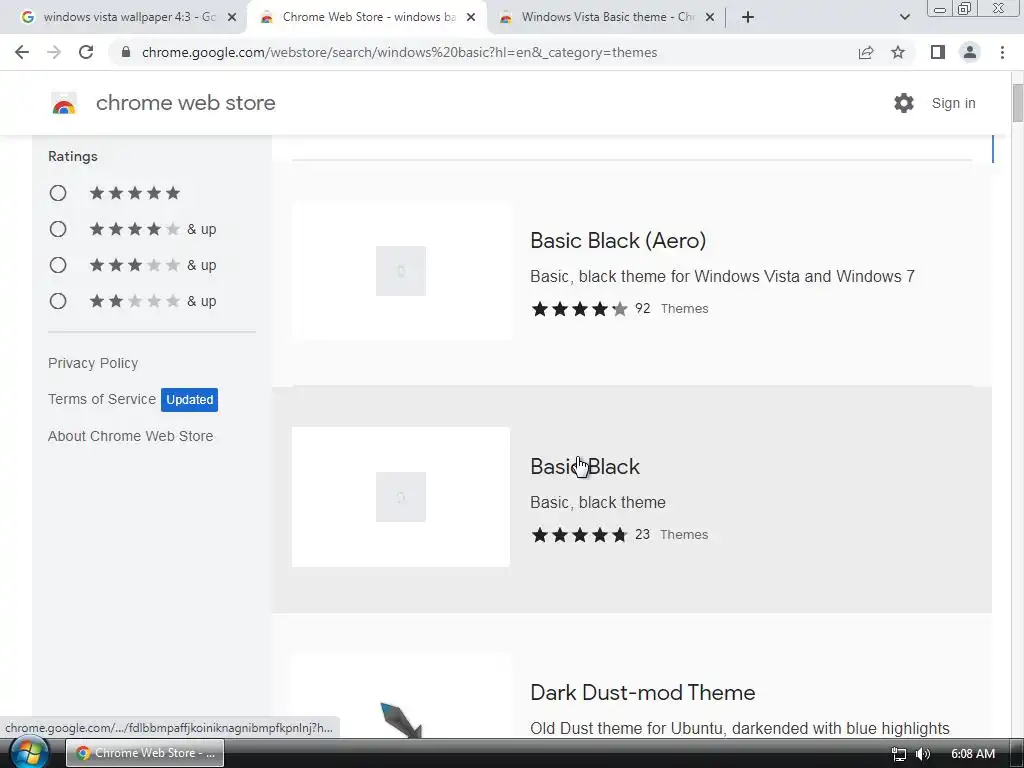Viewport: 1024px width, 768px height.
Task: View site security lock info
Action: pos(126,52)
